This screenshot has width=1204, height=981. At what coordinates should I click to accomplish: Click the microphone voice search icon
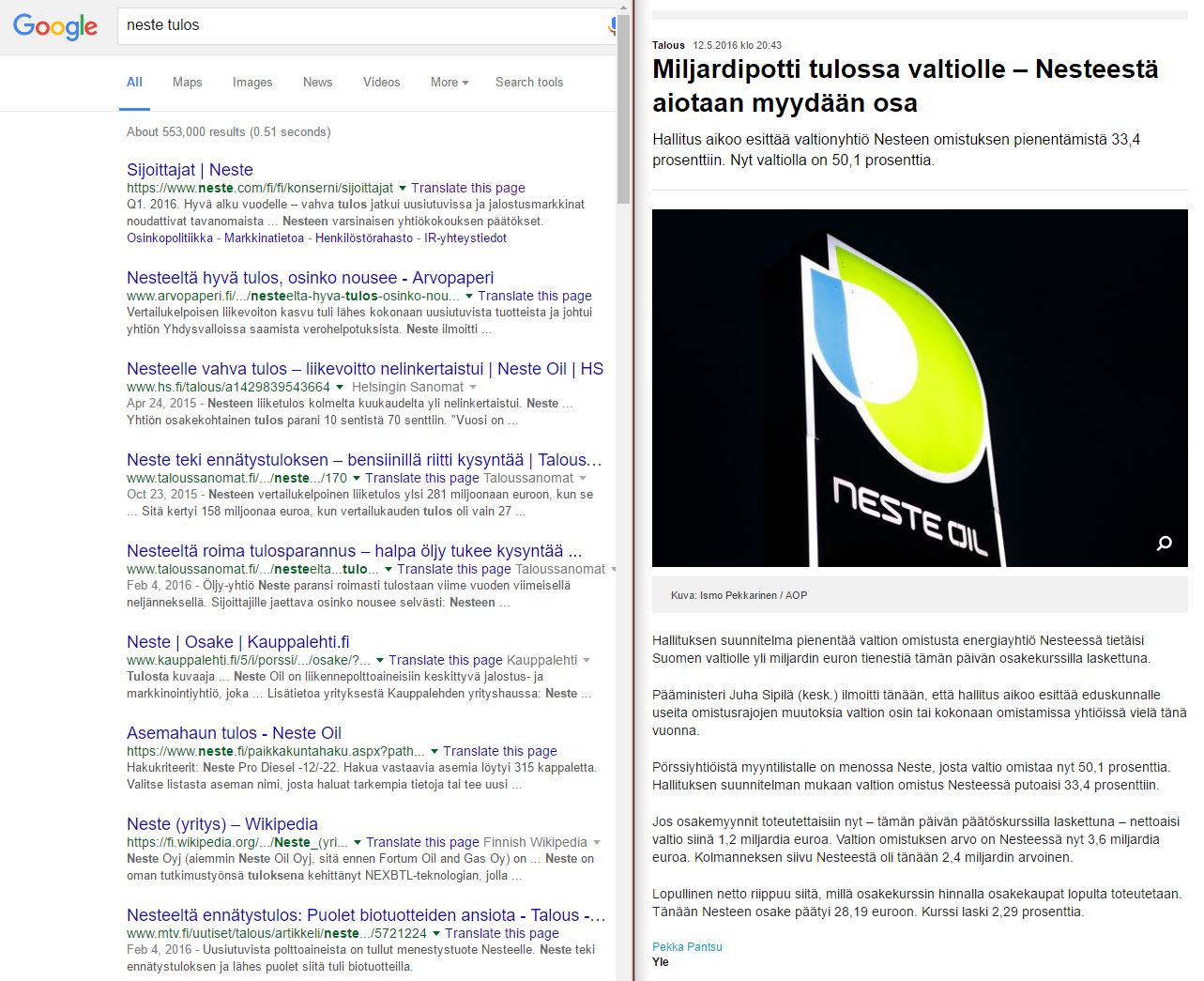611,26
